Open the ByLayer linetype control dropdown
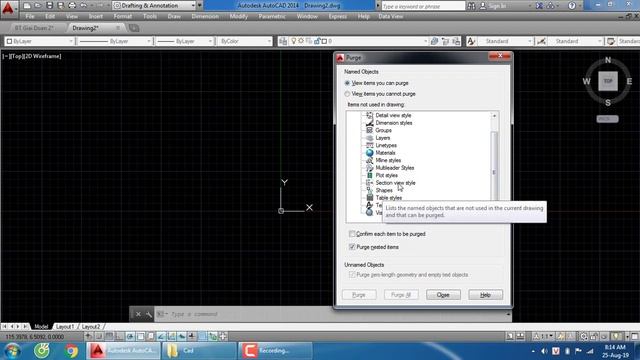 pos(115,41)
